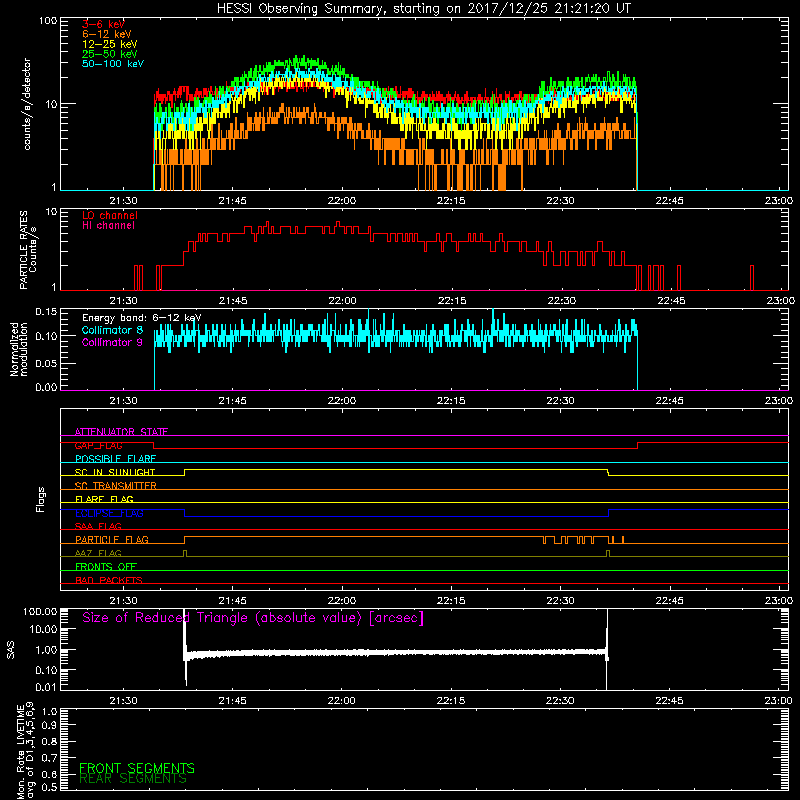800x800 pixels.
Task: Click the 100.00 value on SAS axis
Action: click(x=40, y=612)
